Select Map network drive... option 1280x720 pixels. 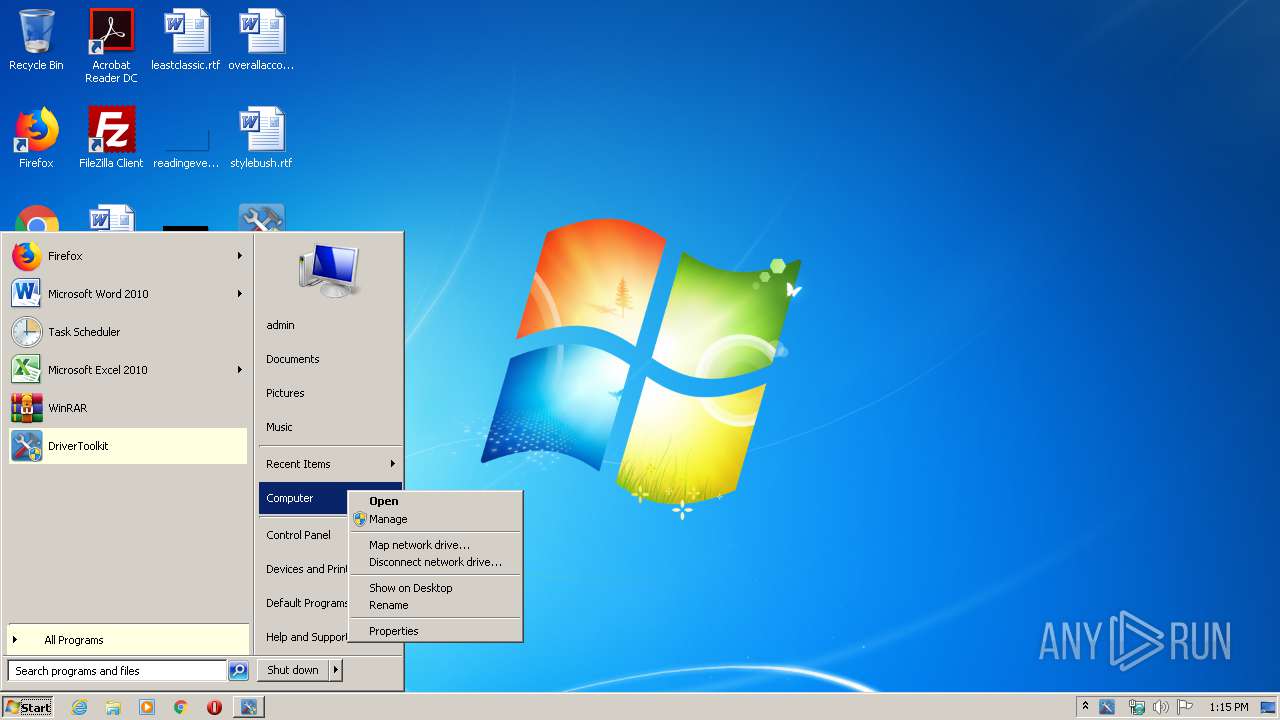pyautogui.click(x=435, y=545)
